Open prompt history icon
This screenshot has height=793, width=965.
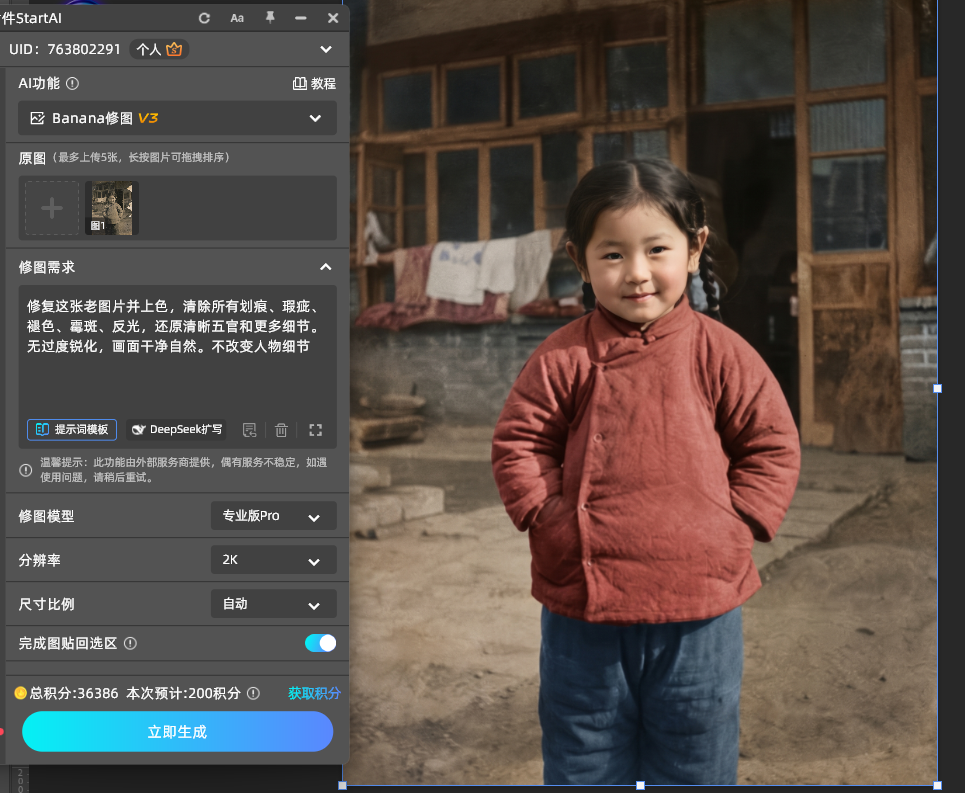(249, 430)
